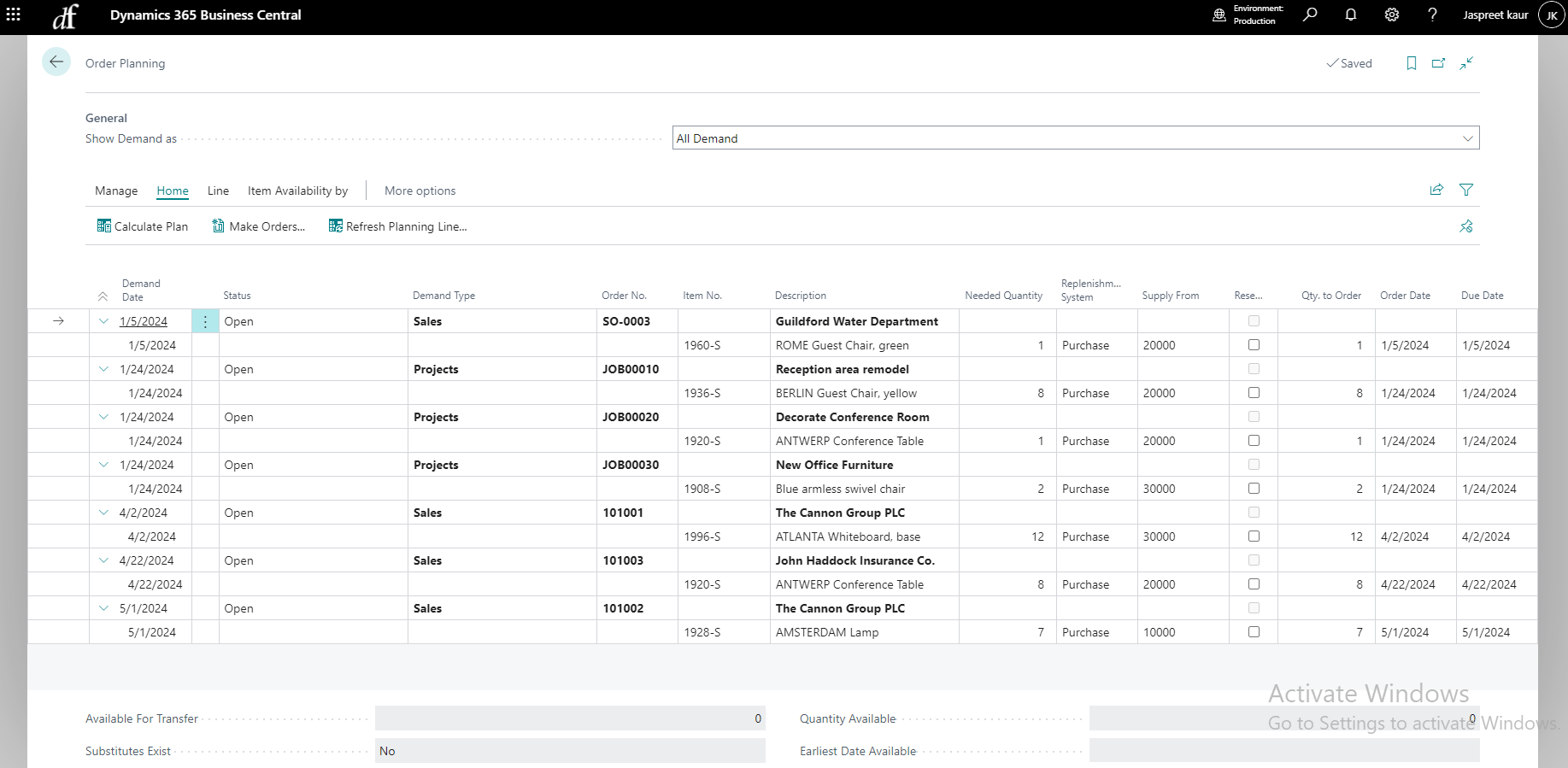Image resolution: width=1568 pixels, height=768 pixels.
Task: Open the Item Availability by menu
Action: [297, 191]
